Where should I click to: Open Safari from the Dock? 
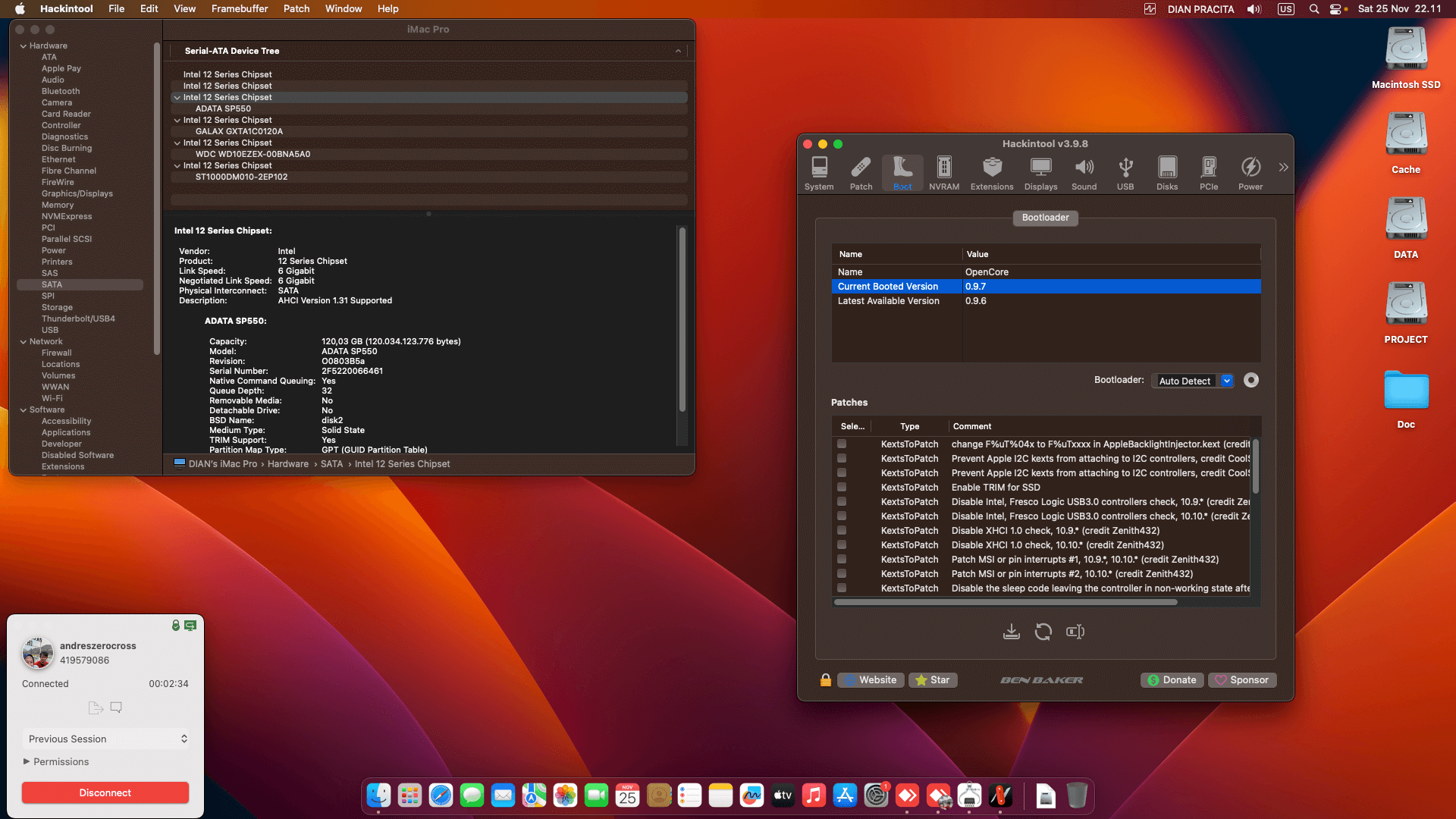441,795
